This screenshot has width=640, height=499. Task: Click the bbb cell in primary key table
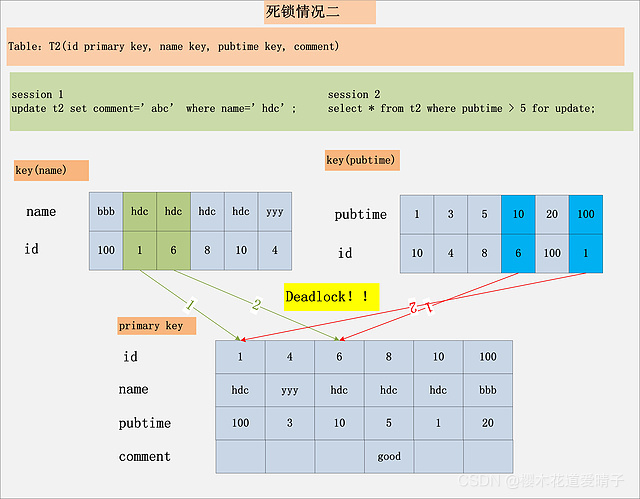coord(487,390)
